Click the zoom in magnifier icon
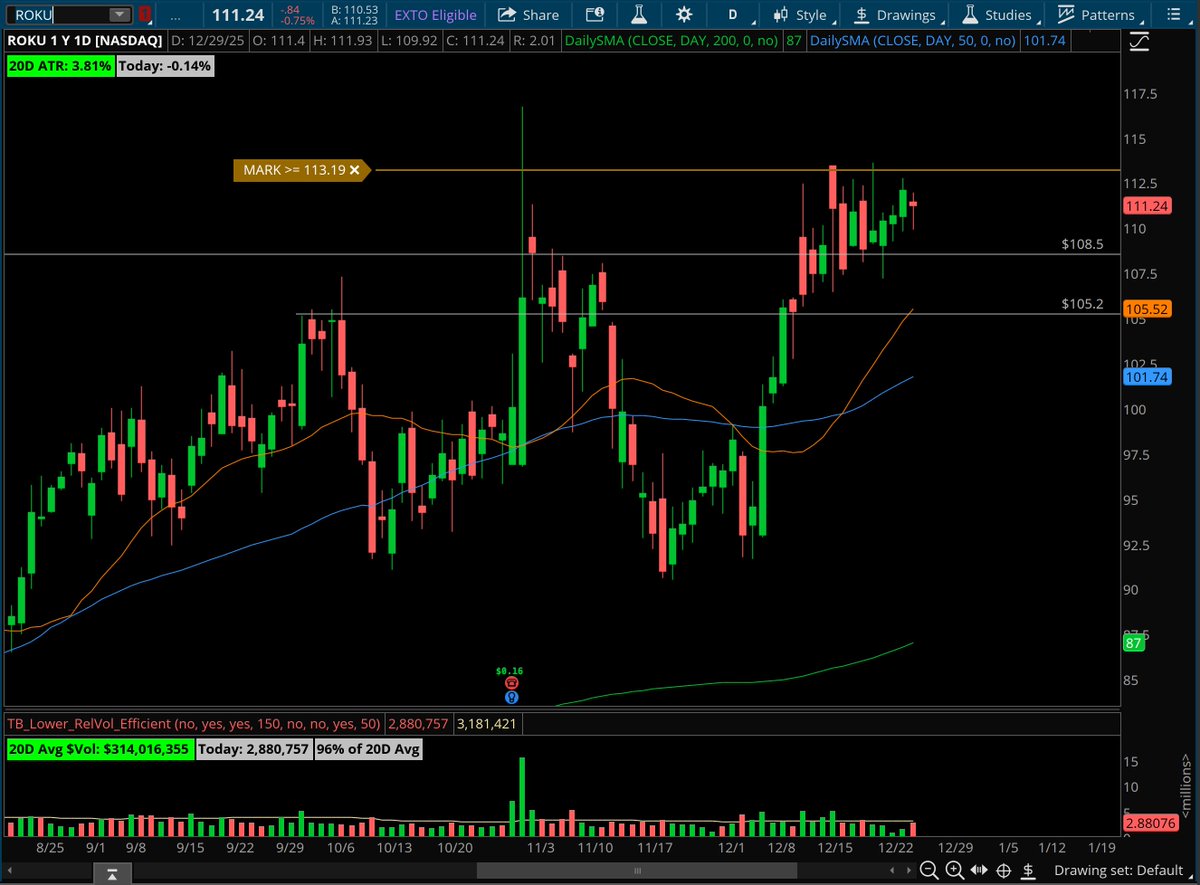 point(954,870)
